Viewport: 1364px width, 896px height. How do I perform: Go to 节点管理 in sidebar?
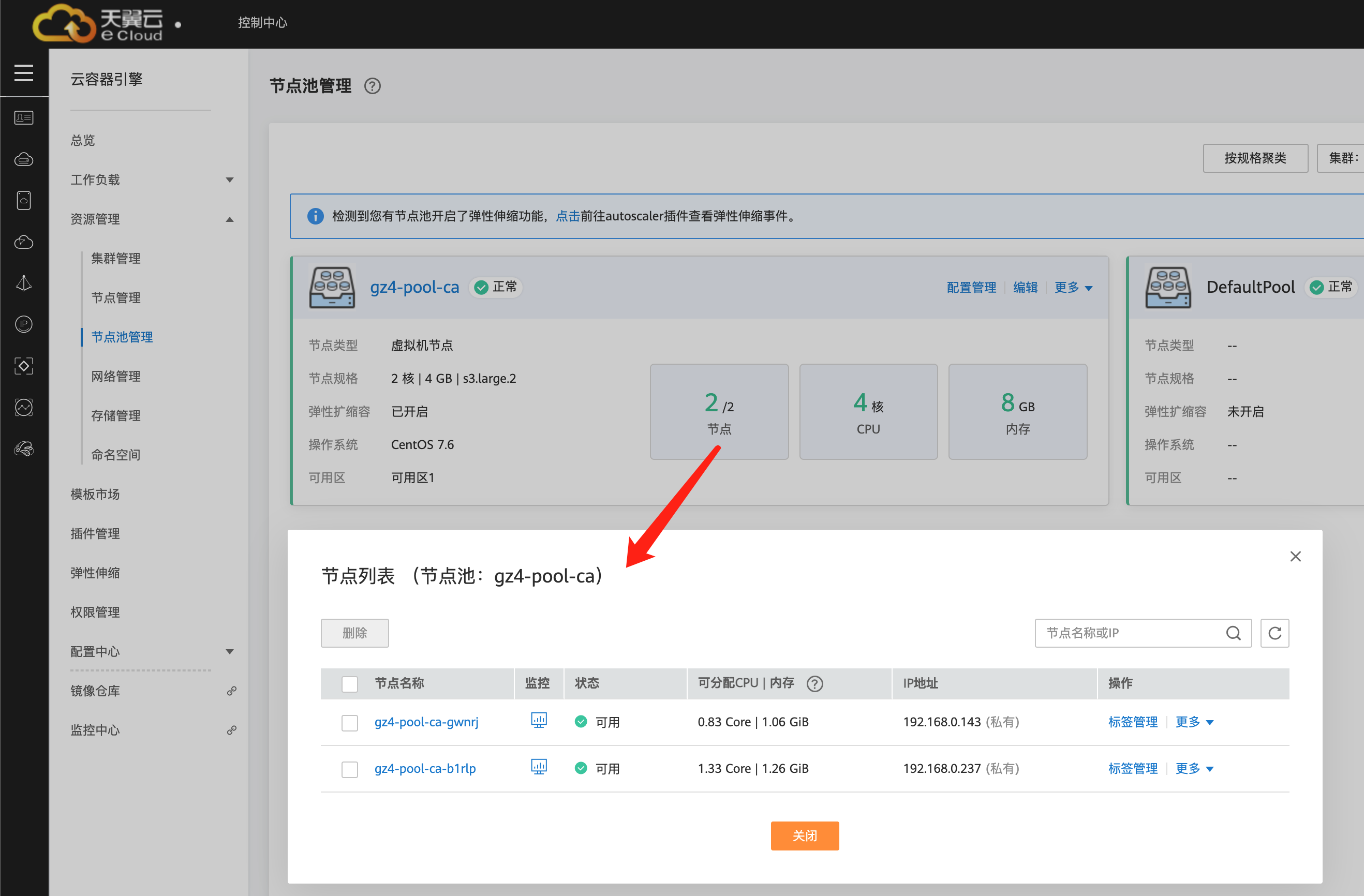click(116, 297)
